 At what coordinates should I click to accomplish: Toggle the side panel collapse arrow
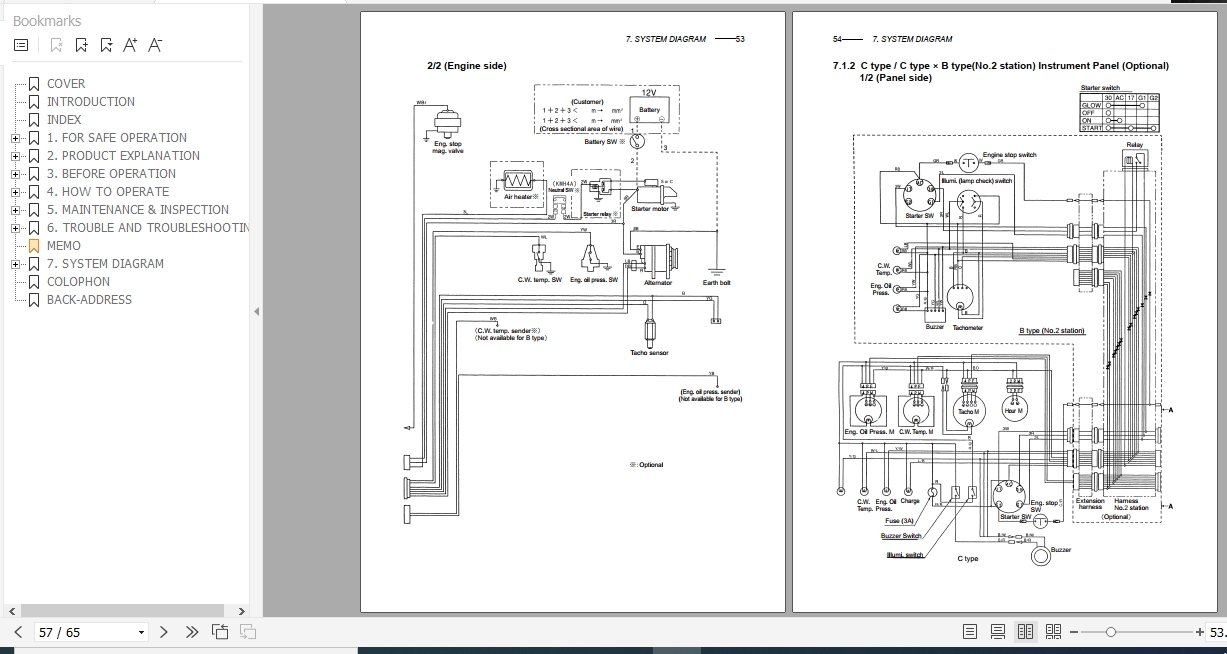pyautogui.click(x=255, y=308)
